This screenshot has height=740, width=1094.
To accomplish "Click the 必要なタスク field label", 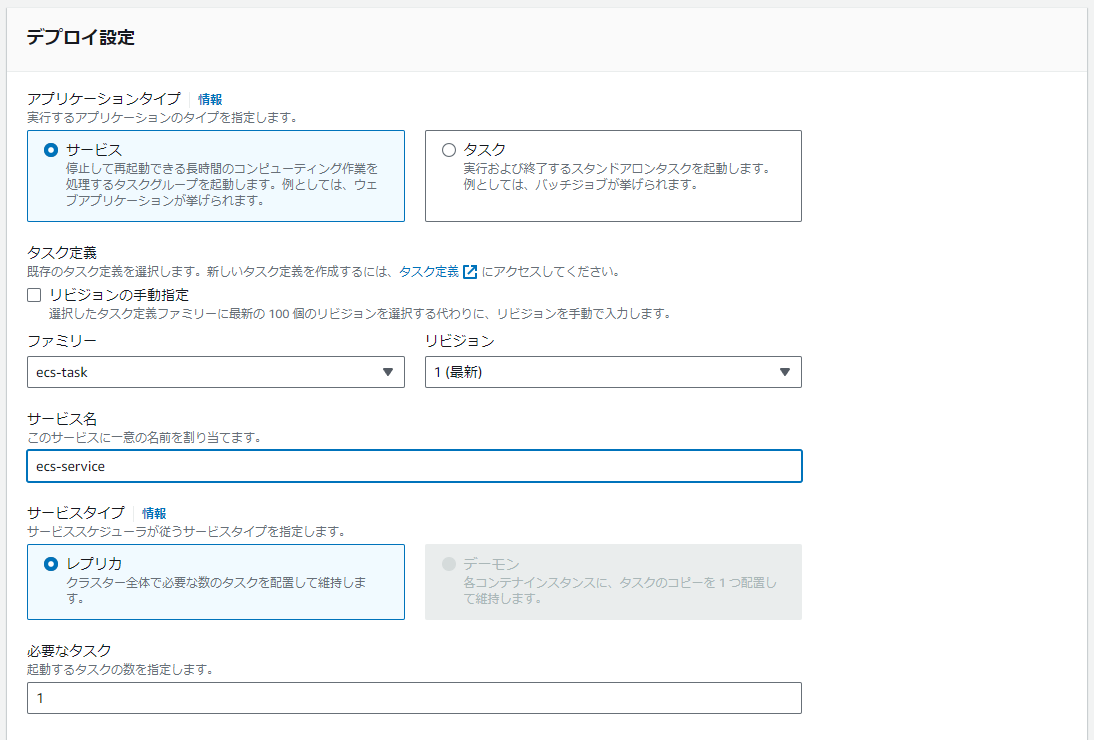I will [x=69, y=651].
